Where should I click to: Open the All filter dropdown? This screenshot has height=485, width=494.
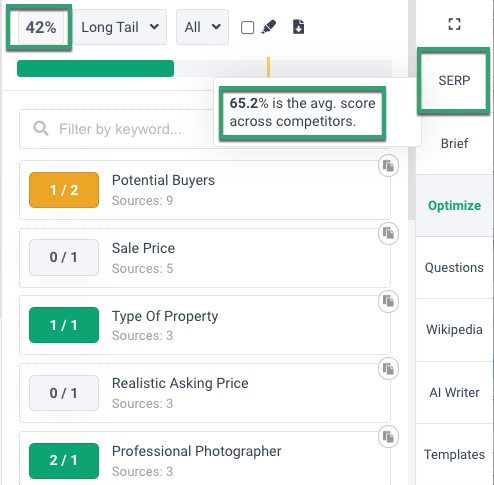[x=202, y=27]
